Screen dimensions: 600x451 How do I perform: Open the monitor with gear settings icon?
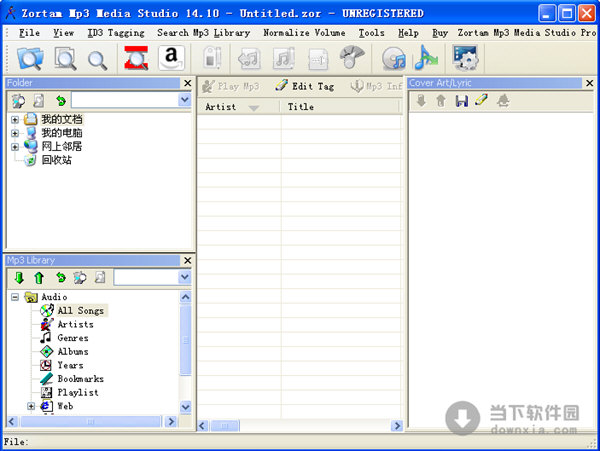pyautogui.click(x=465, y=58)
